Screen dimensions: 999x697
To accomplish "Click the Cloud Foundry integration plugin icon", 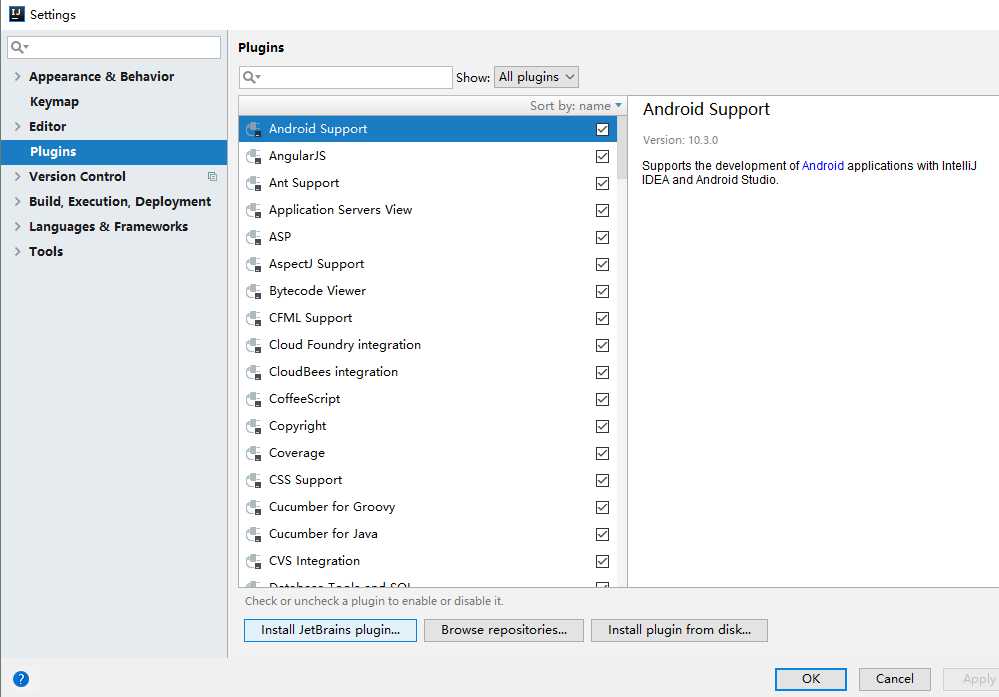I will [x=254, y=345].
